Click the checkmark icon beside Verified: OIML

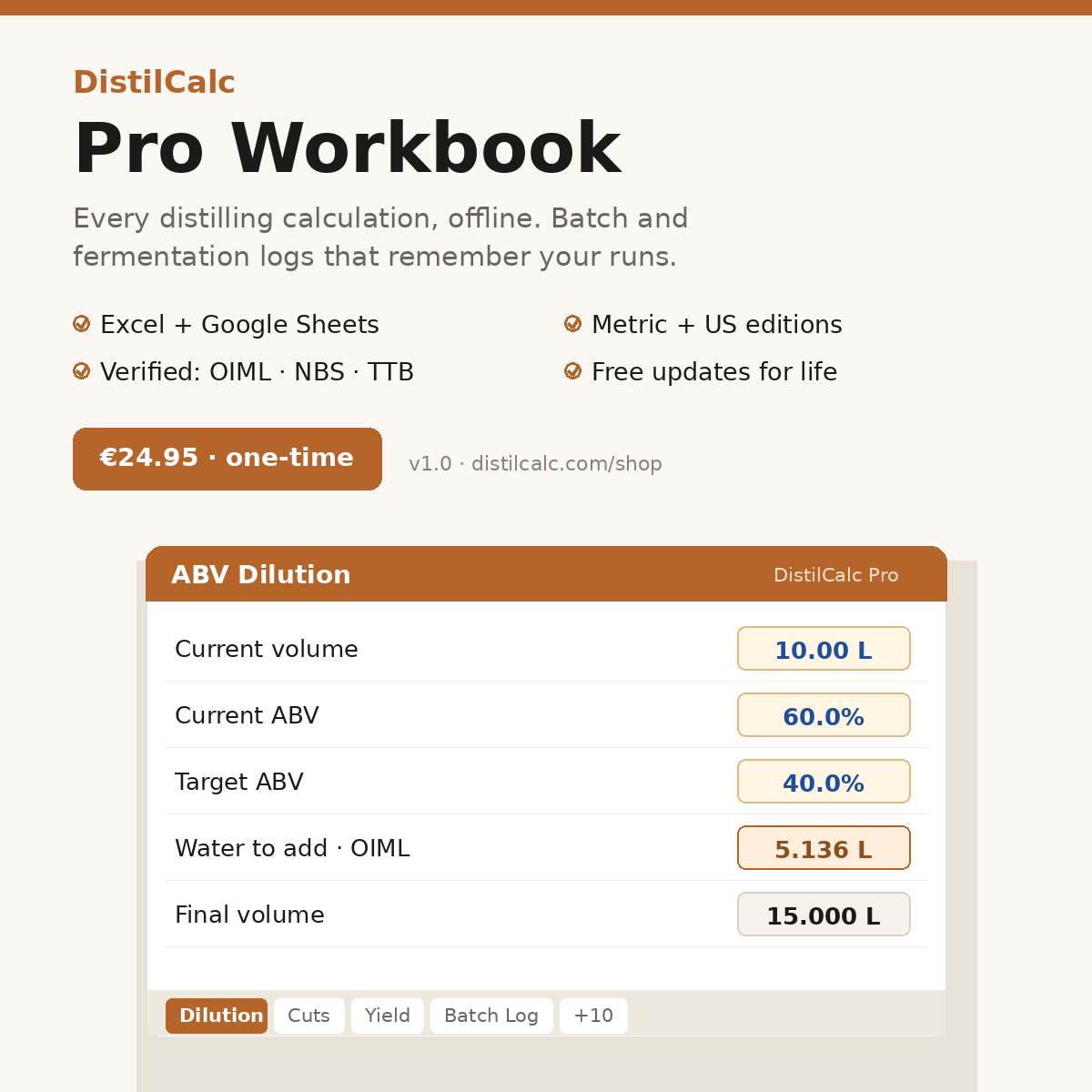(x=81, y=371)
